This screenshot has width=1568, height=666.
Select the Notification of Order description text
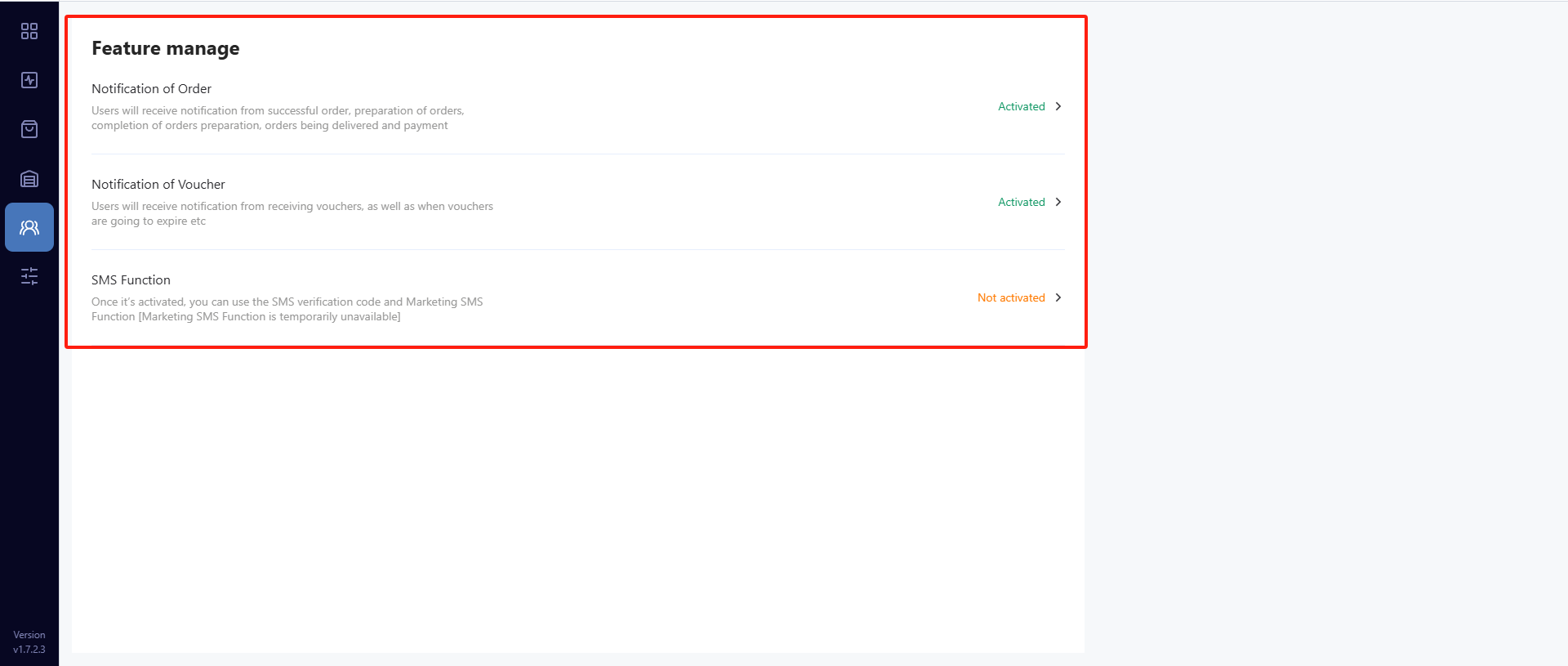coord(278,118)
